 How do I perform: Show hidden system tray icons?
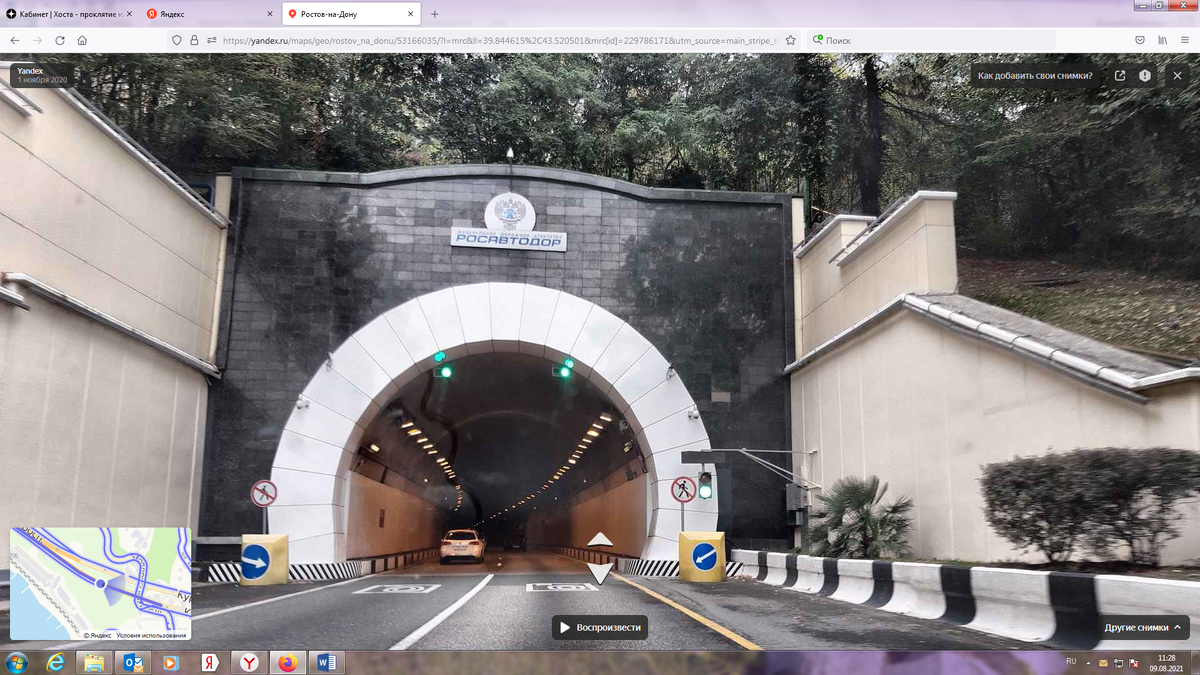pos(1089,663)
